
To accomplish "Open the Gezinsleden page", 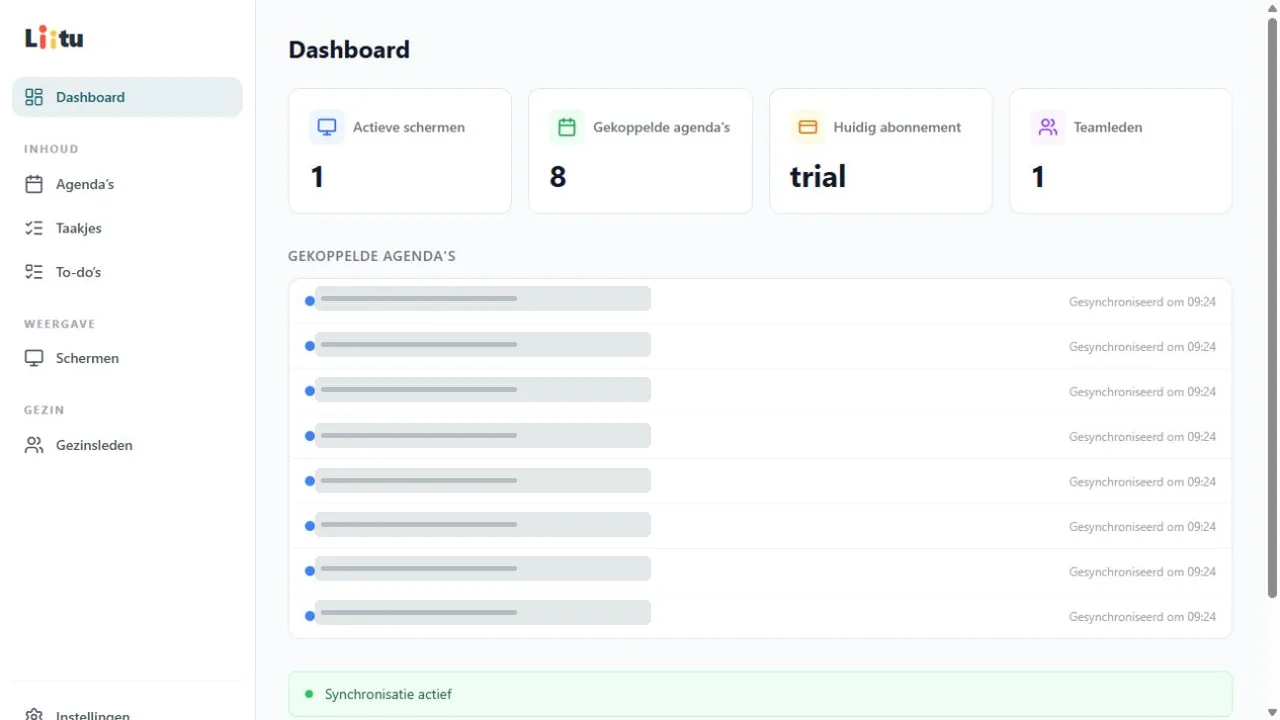I will [127, 445].
